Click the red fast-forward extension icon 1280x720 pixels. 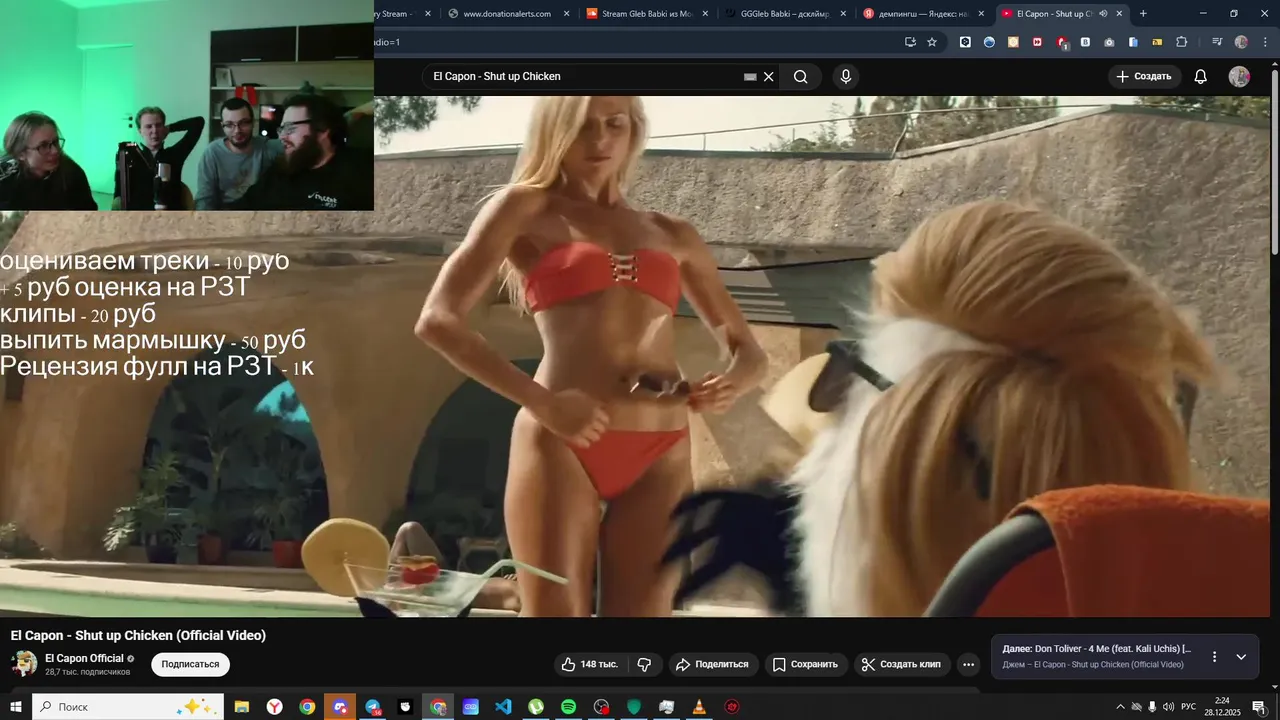pos(1037,42)
